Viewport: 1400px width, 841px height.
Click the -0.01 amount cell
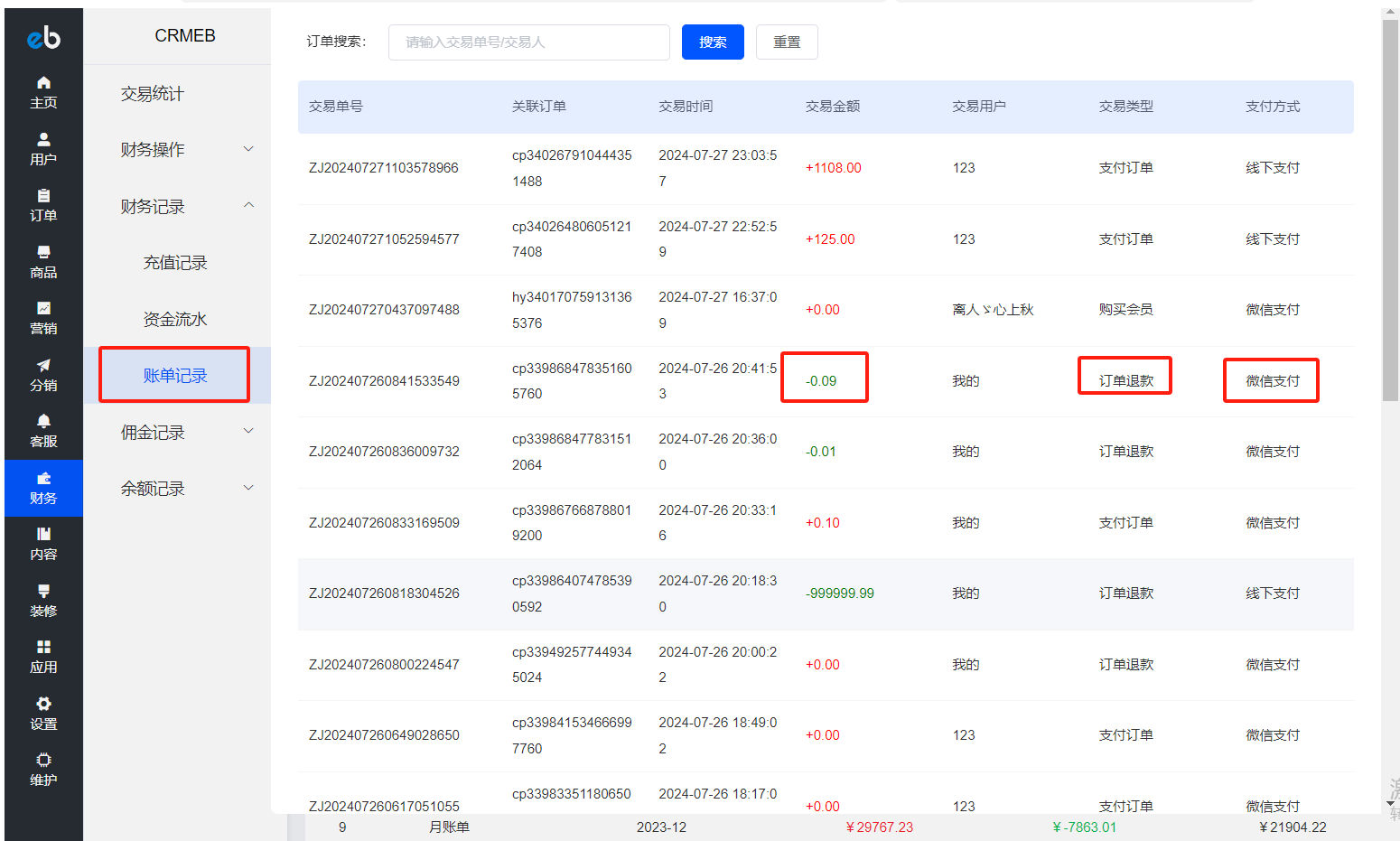coord(821,452)
